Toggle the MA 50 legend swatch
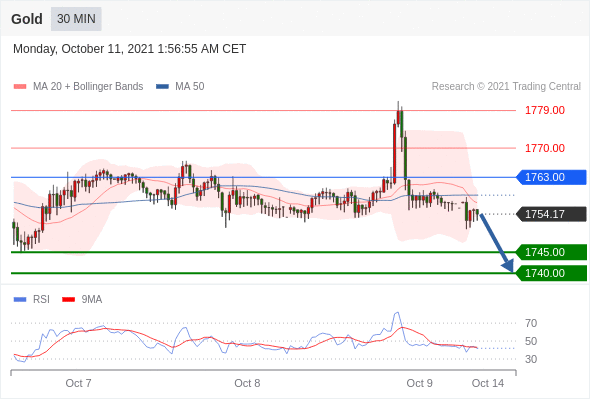This screenshot has height=400, width=590. pyautogui.click(x=162, y=87)
